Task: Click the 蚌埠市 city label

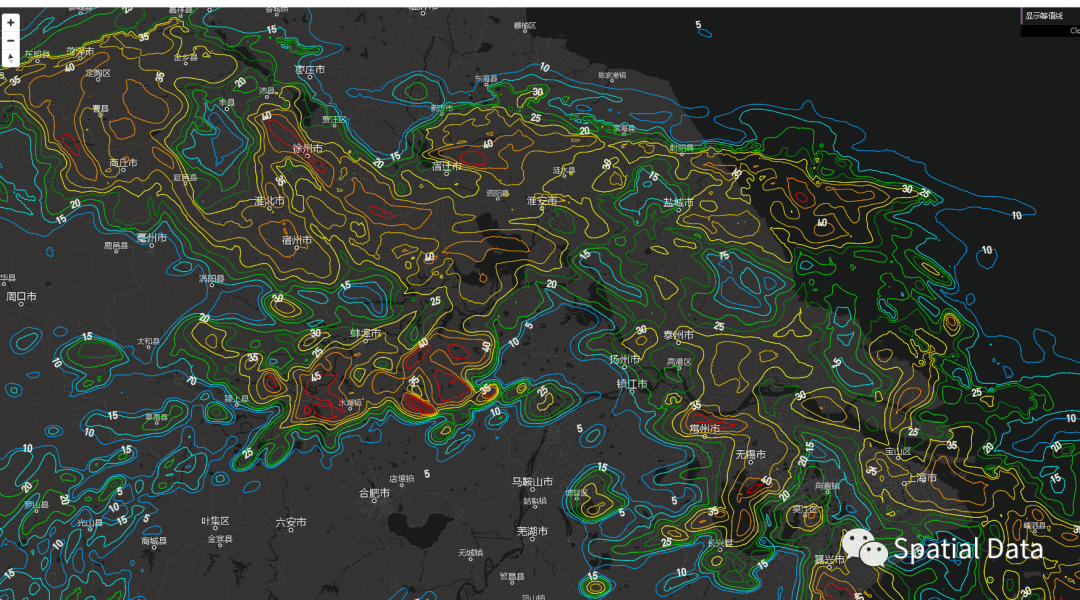Action: 365,333
